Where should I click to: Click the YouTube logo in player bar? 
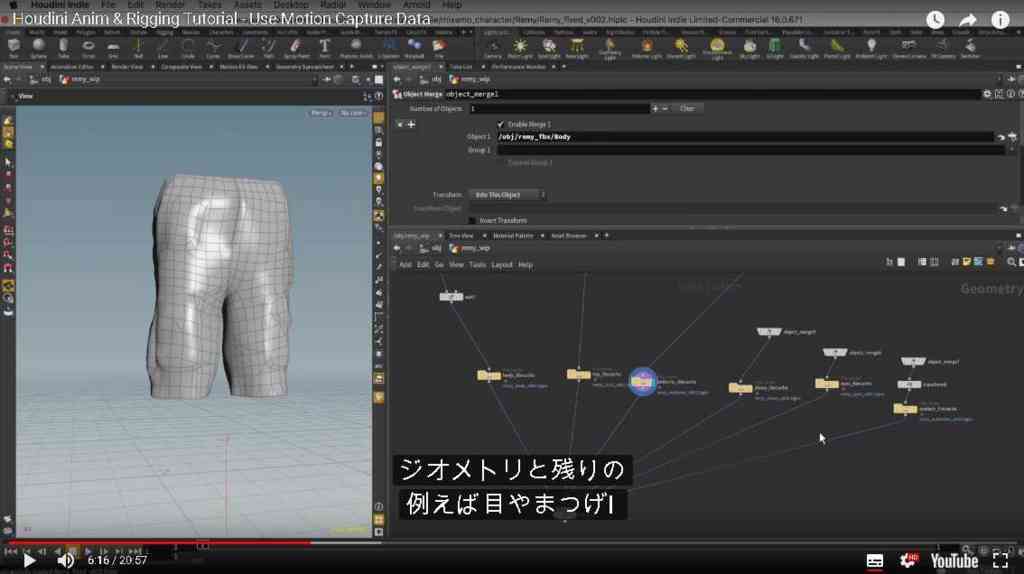(x=953, y=560)
